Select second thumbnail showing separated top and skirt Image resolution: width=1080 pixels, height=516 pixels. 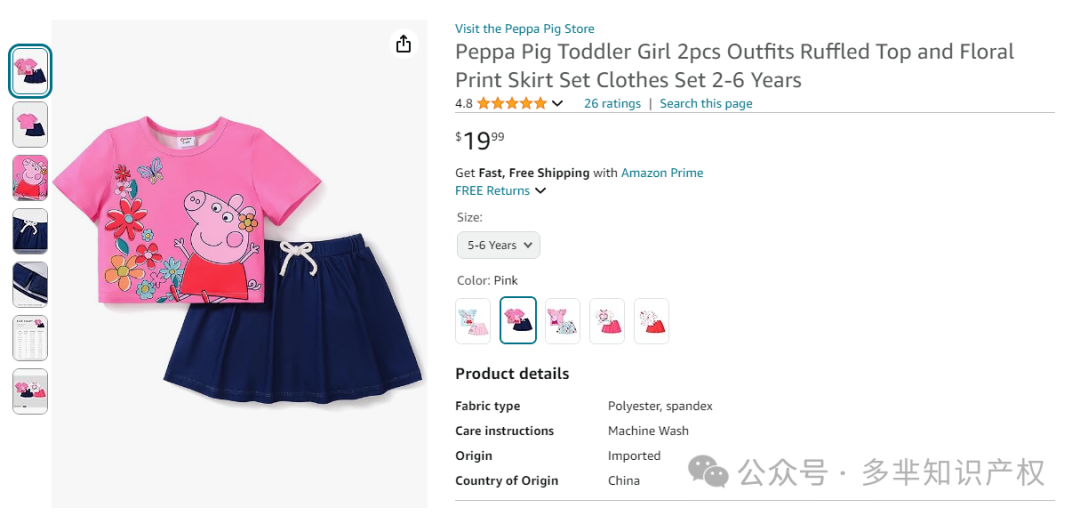click(x=30, y=125)
